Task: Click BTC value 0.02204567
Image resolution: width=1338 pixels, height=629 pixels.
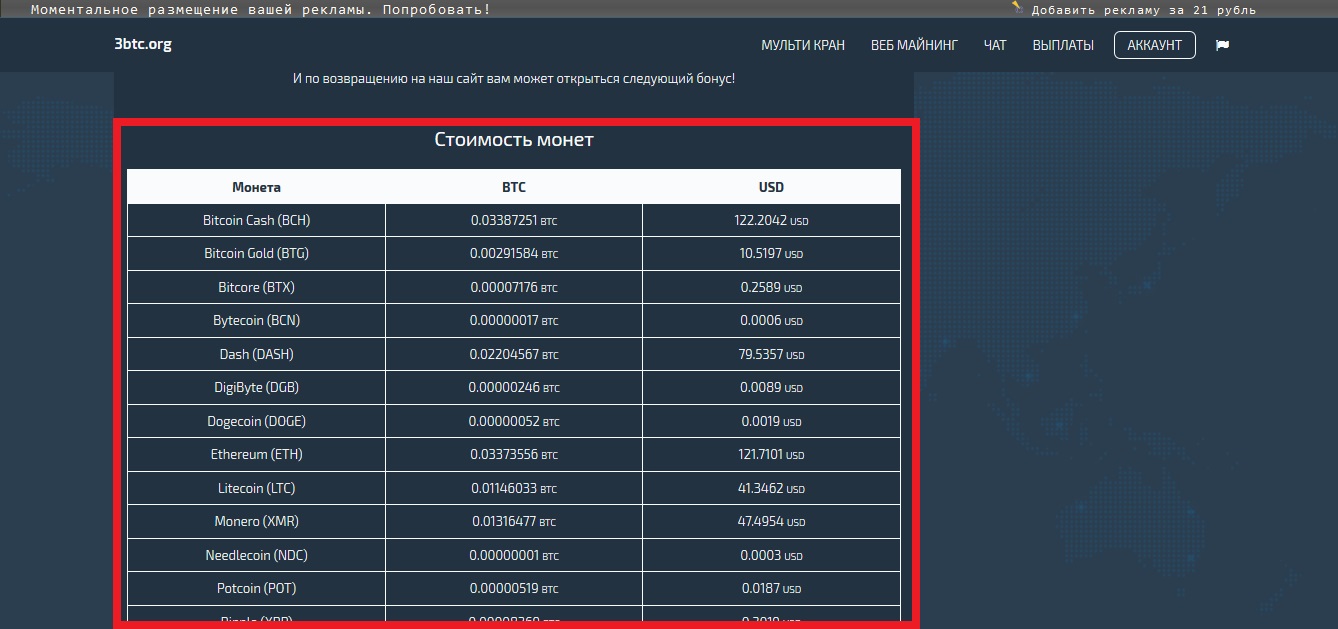Action: (x=514, y=354)
